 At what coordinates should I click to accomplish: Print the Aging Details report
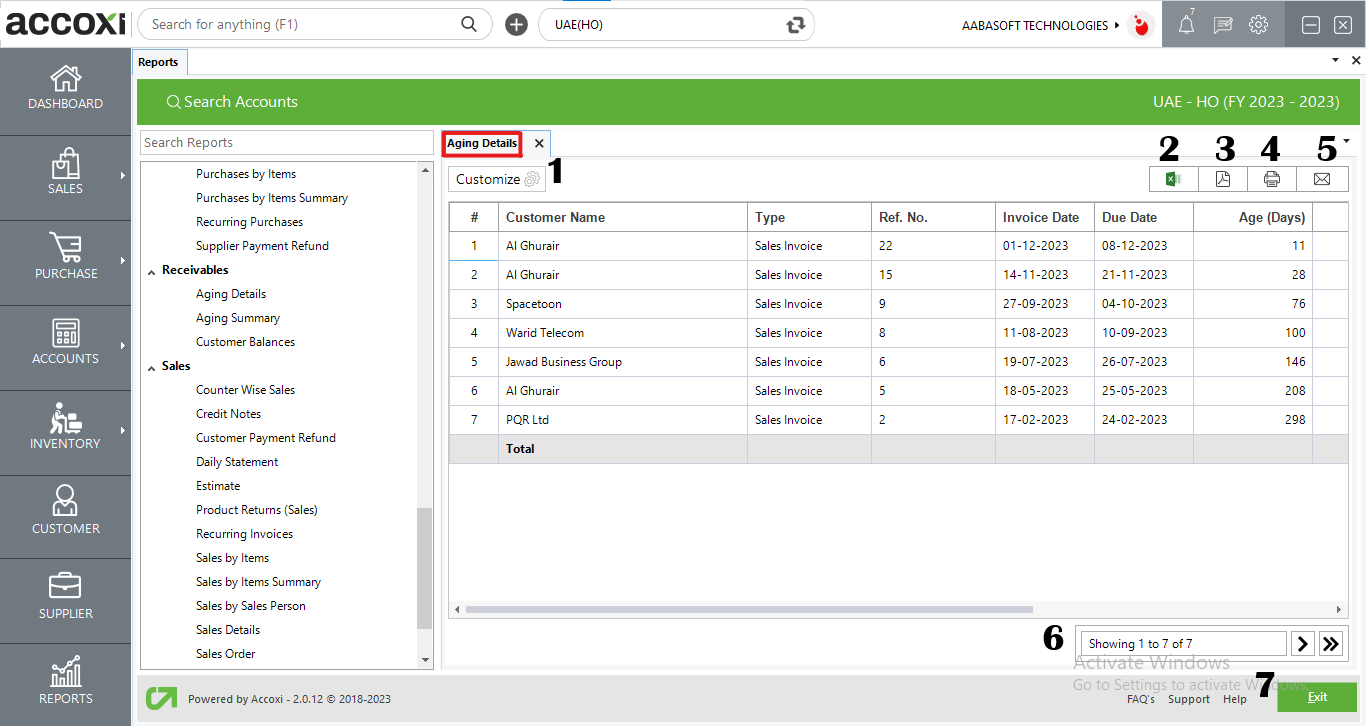1272,179
